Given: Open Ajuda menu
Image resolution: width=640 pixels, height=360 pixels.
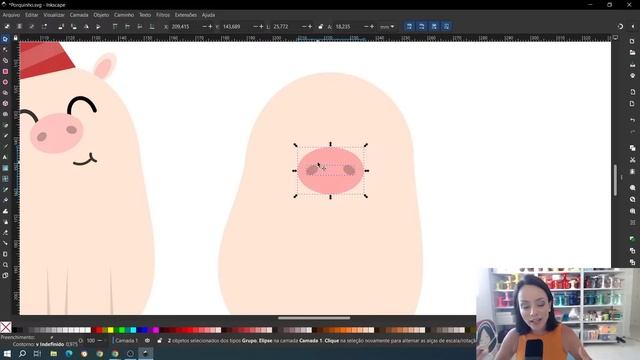Looking at the screenshot, I should pyautogui.click(x=209, y=15).
